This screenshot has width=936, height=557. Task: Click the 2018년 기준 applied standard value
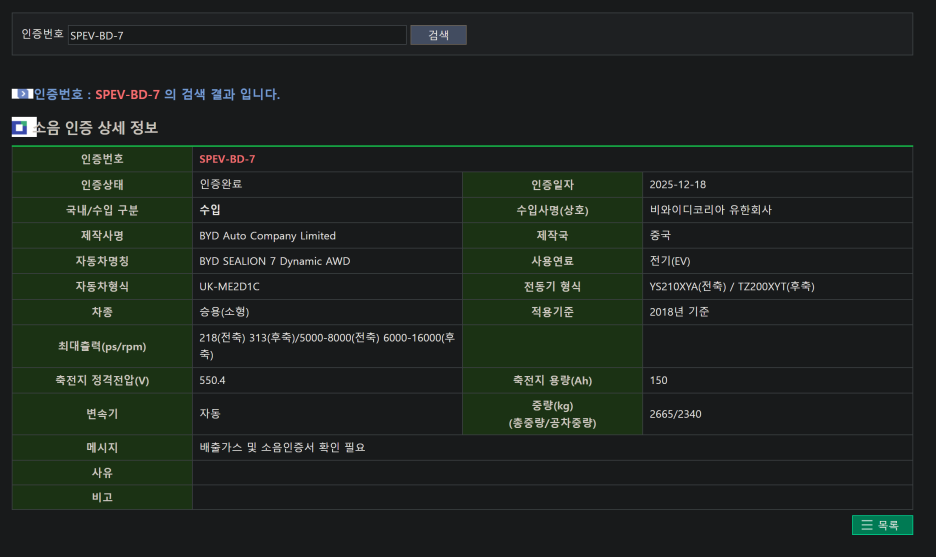point(679,312)
